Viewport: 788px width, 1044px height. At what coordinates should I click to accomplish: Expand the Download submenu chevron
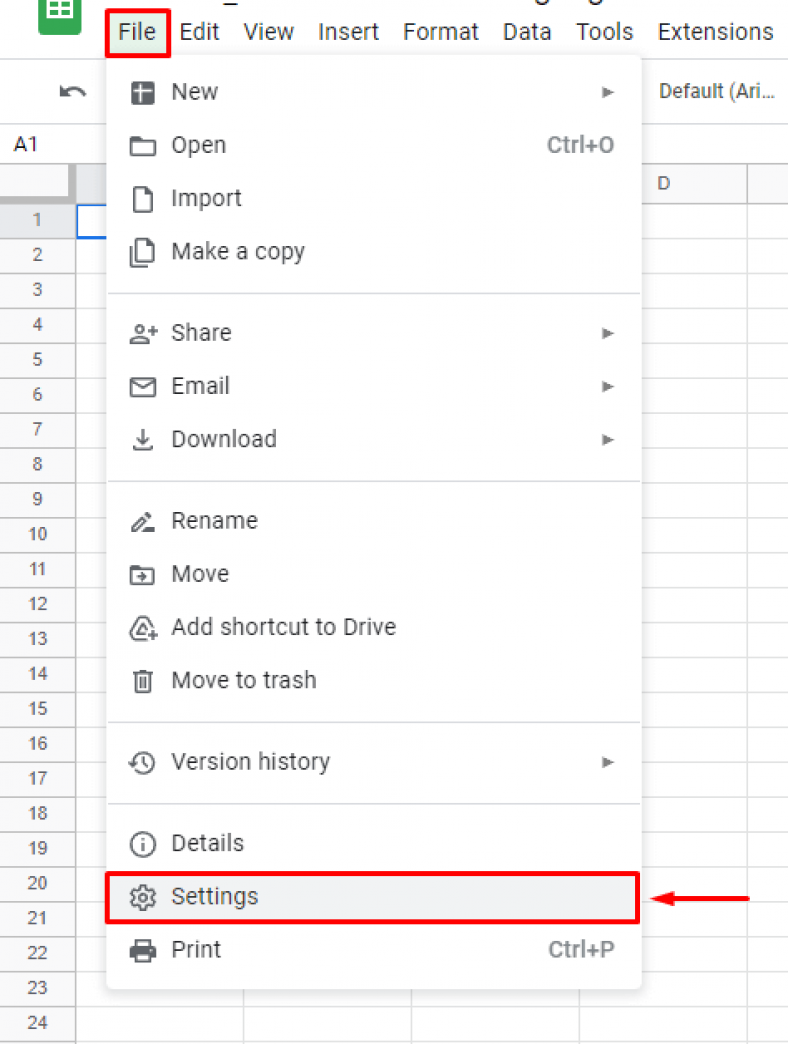tap(608, 439)
